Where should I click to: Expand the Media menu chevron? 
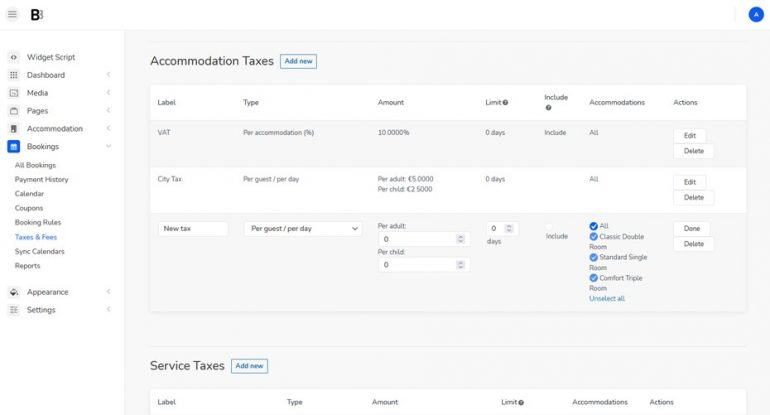tap(109, 92)
